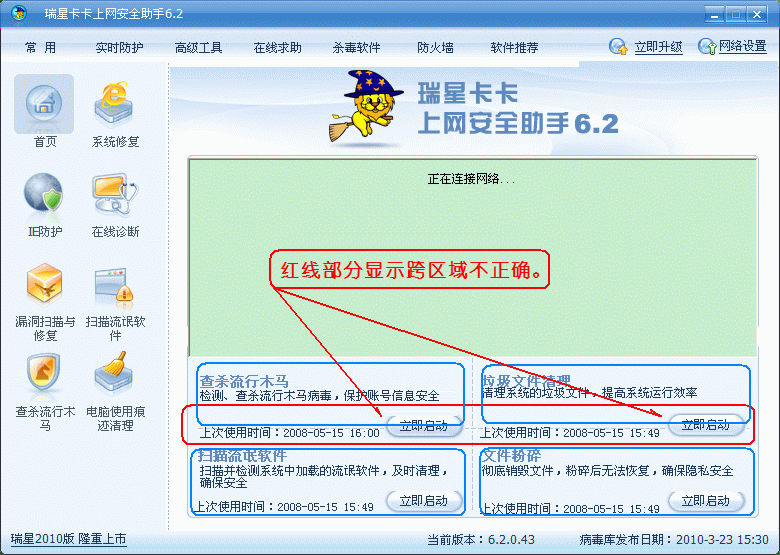This screenshot has width=780, height=555.
Task: Launch 漏洞扫描与修复 sidebar icon
Action: (x=44, y=284)
